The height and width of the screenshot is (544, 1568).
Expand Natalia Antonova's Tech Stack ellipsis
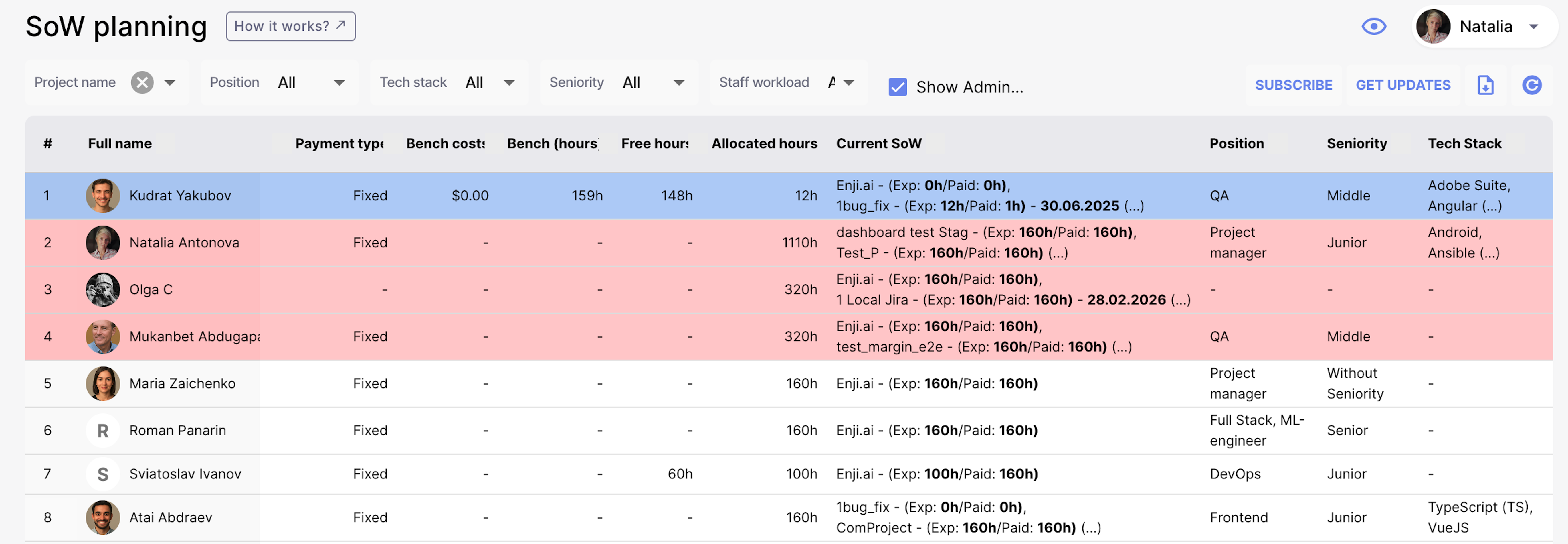coord(1490,253)
